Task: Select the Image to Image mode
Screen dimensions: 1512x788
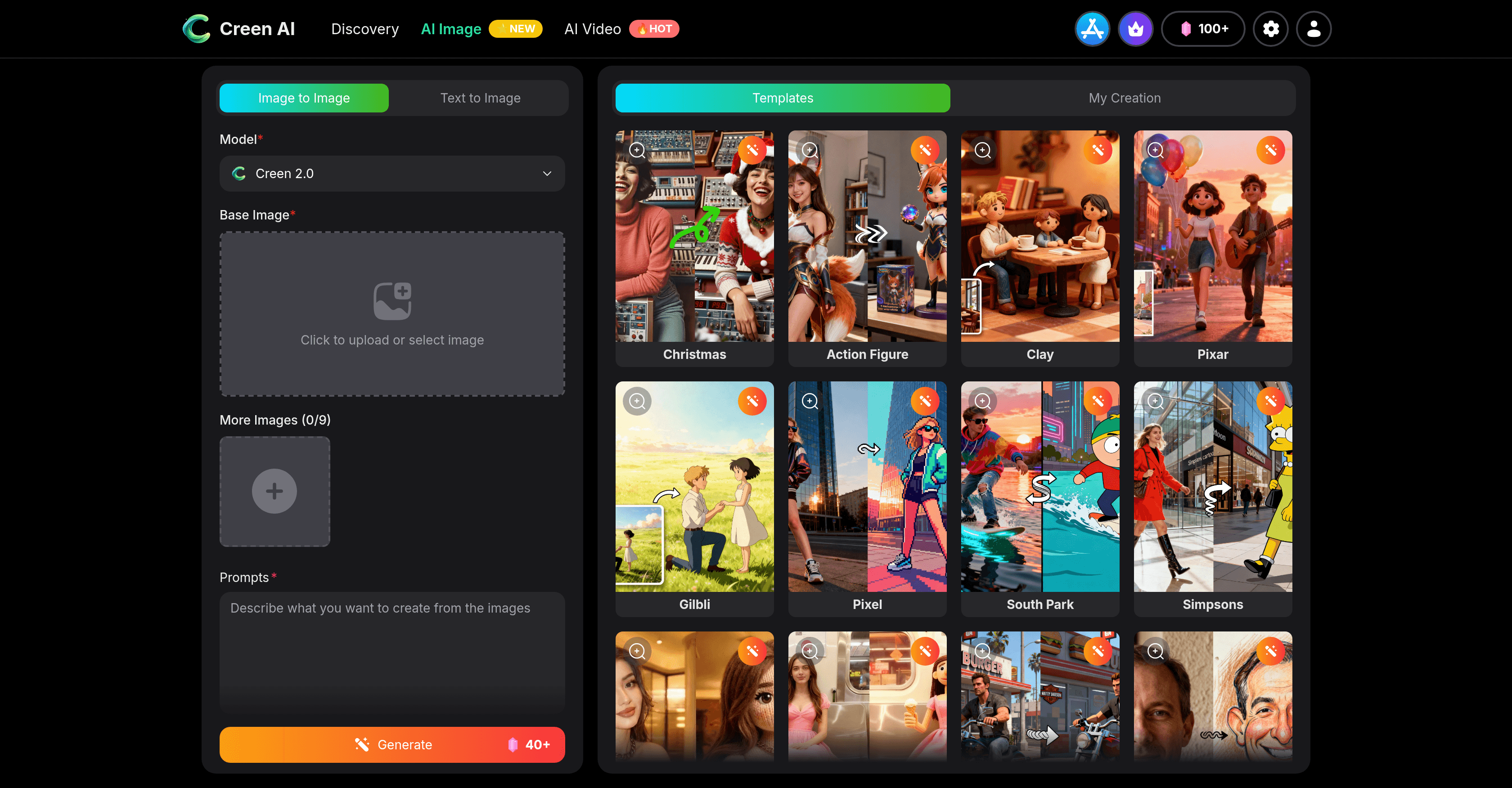Action: pyautogui.click(x=303, y=98)
